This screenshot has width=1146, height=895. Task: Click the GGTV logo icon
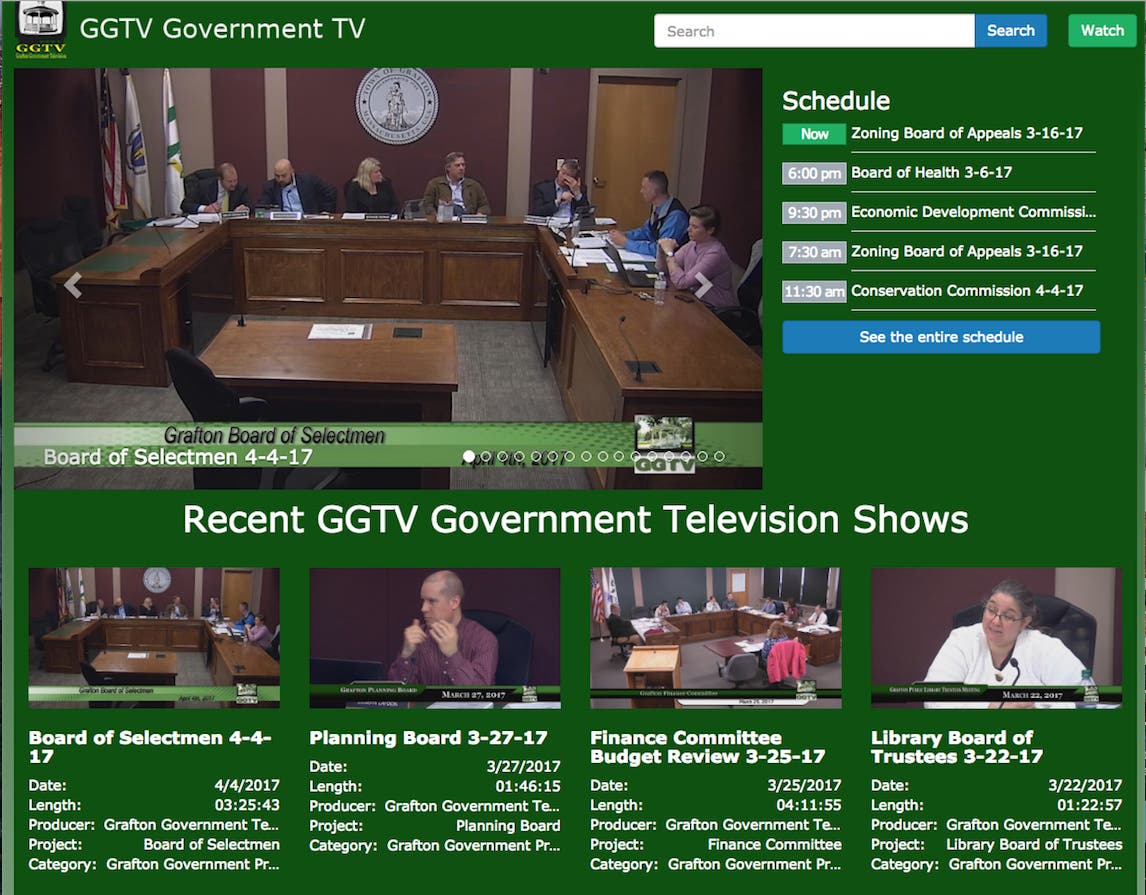tap(41, 30)
